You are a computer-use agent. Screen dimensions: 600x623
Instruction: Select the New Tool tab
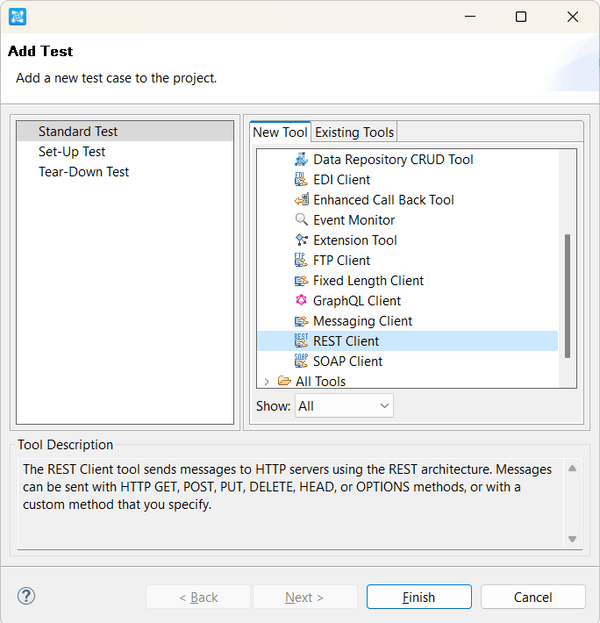point(280,132)
